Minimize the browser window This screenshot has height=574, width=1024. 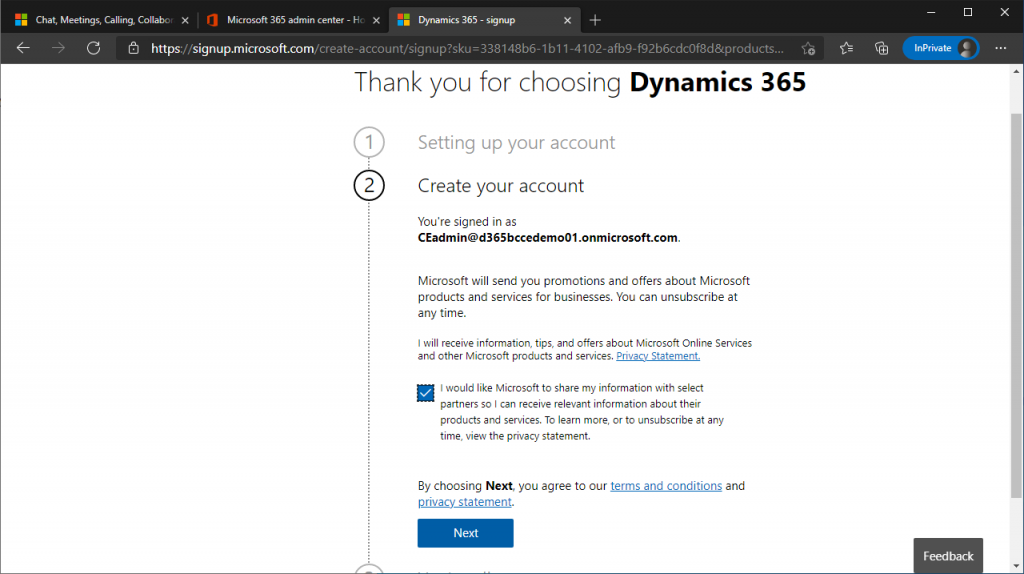pos(931,12)
